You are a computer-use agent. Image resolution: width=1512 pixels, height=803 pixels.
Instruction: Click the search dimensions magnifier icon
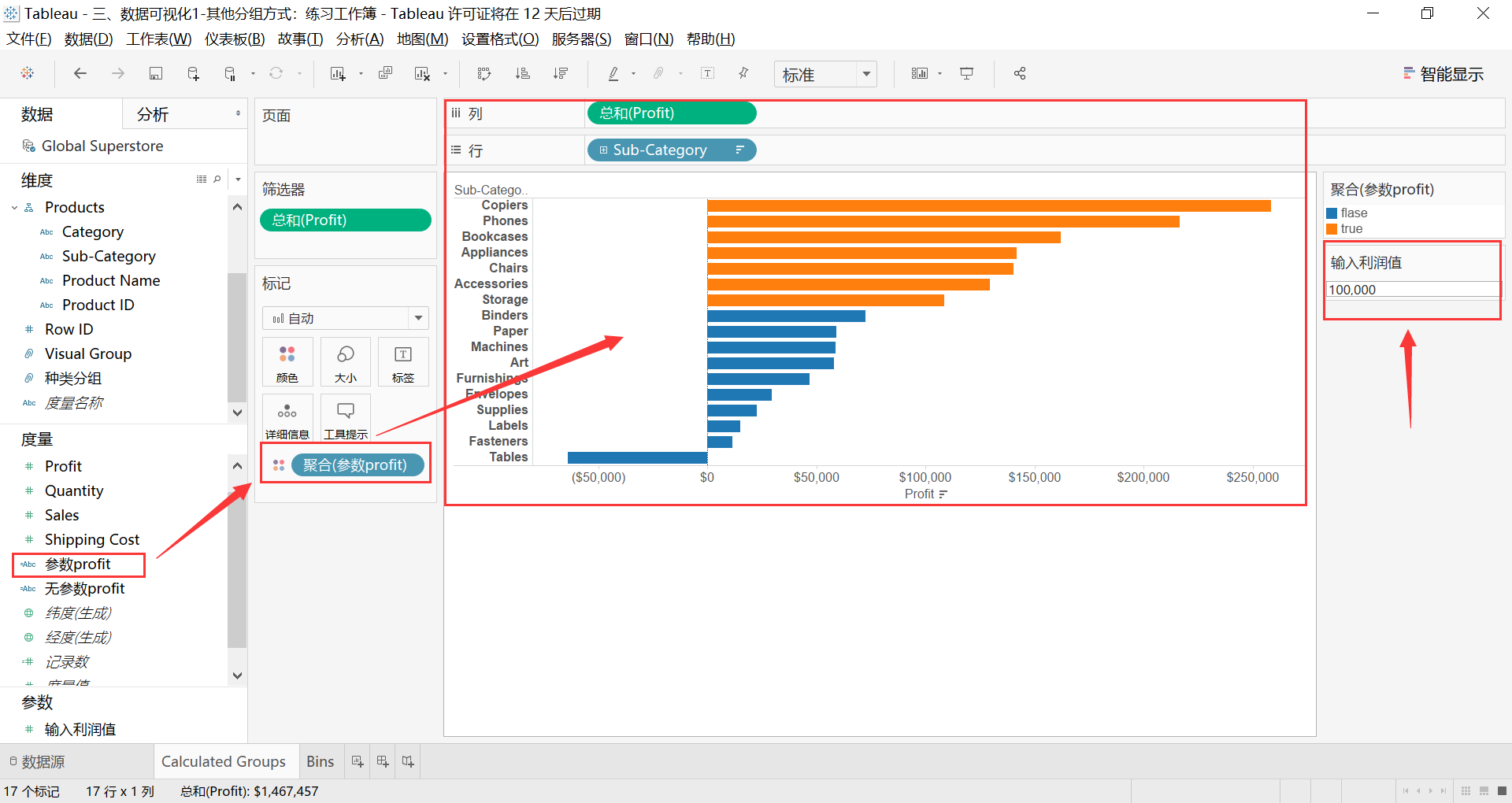point(217,179)
